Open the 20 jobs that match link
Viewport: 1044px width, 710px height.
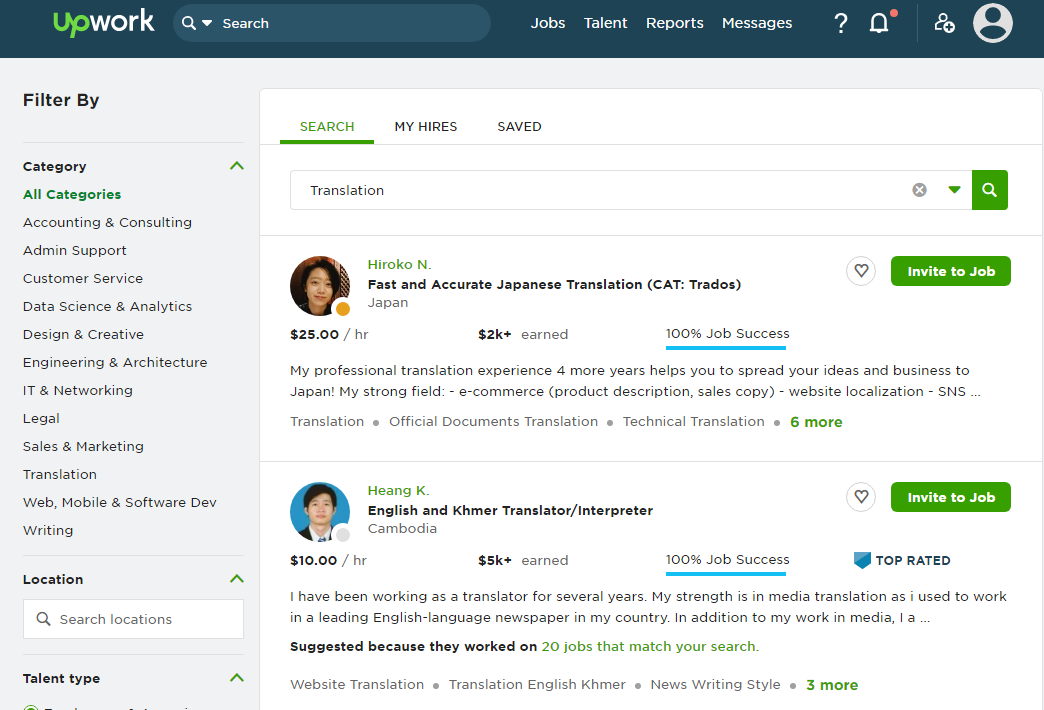click(649, 647)
